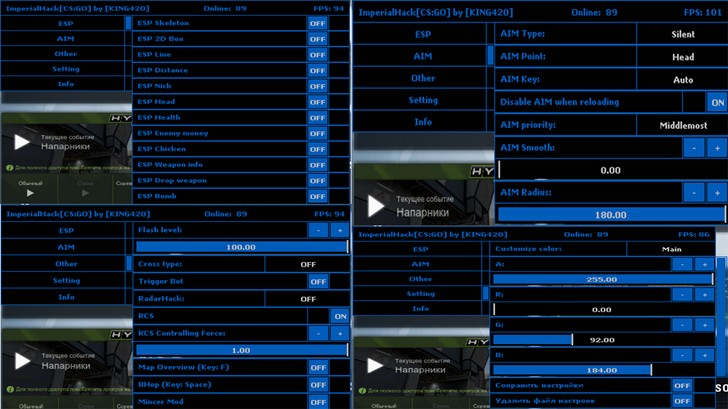Toggle ESP Skeleton off switch

click(318, 23)
